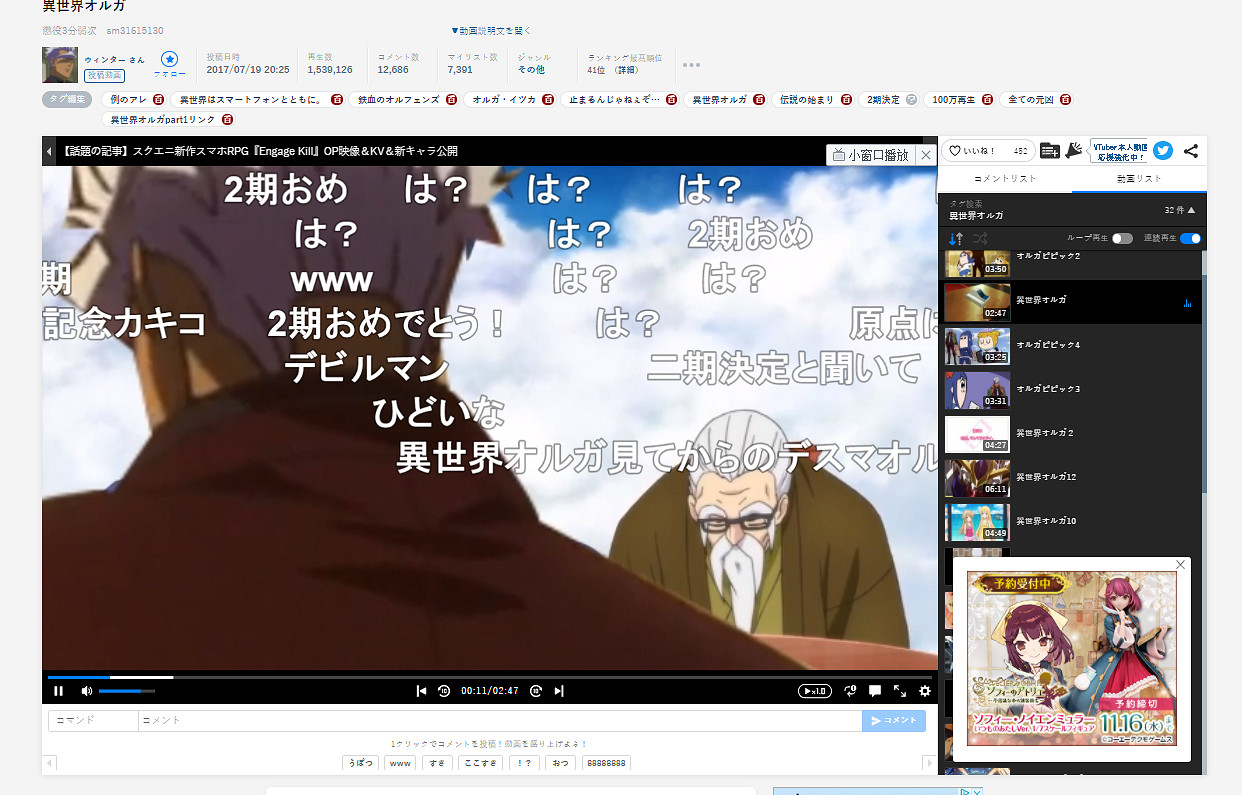Screen dimensions: 1242x795
Task: Click the share icon beside Twitter
Action: [x=1190, y=150]
